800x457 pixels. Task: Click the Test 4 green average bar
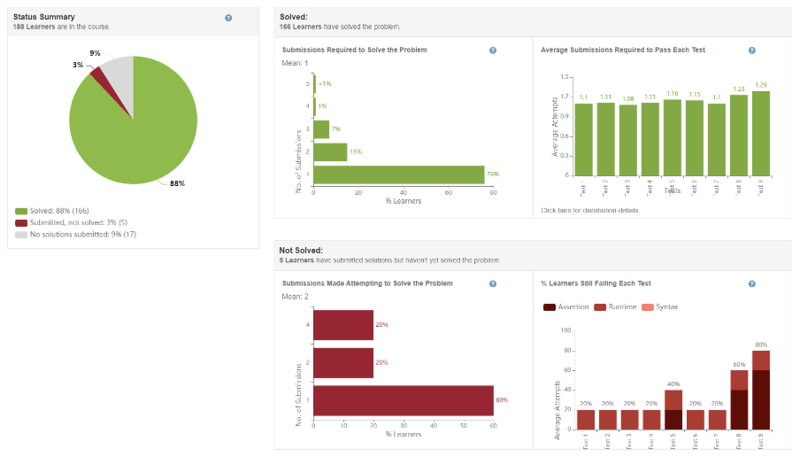(650, 139)
